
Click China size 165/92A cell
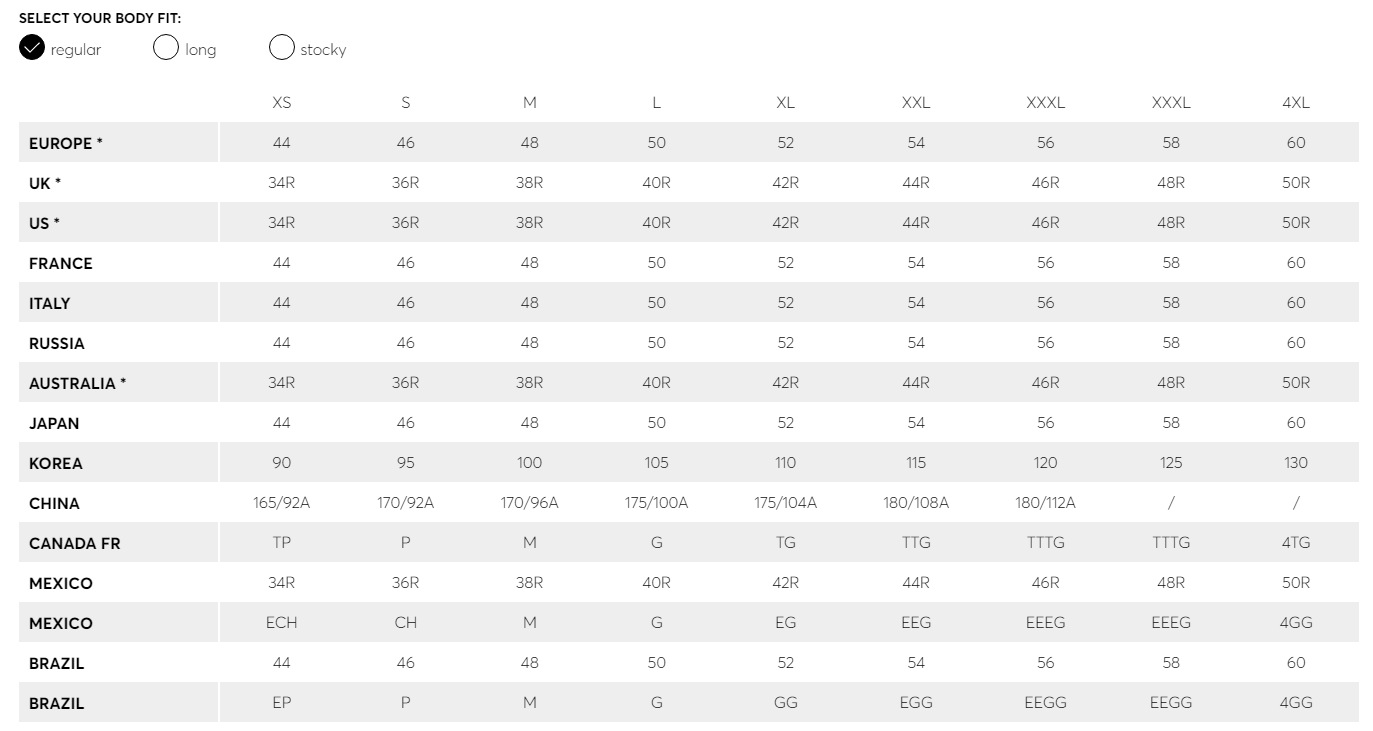click(x=282, y=503)
